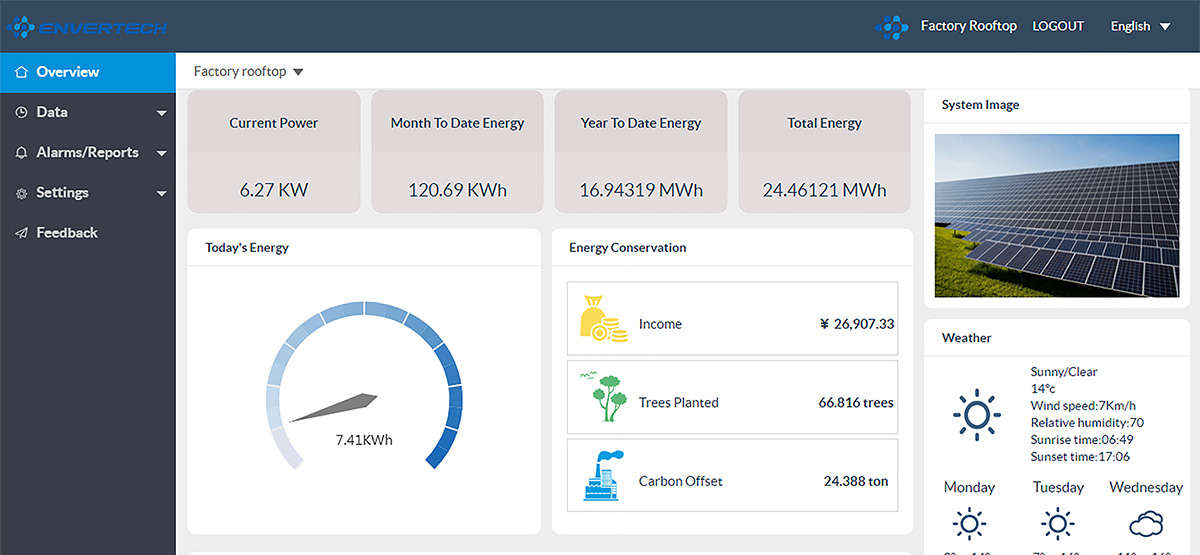Click the Envertech logo in header
This screenshot has width=1200, height=555.
[x=87, y=27]
